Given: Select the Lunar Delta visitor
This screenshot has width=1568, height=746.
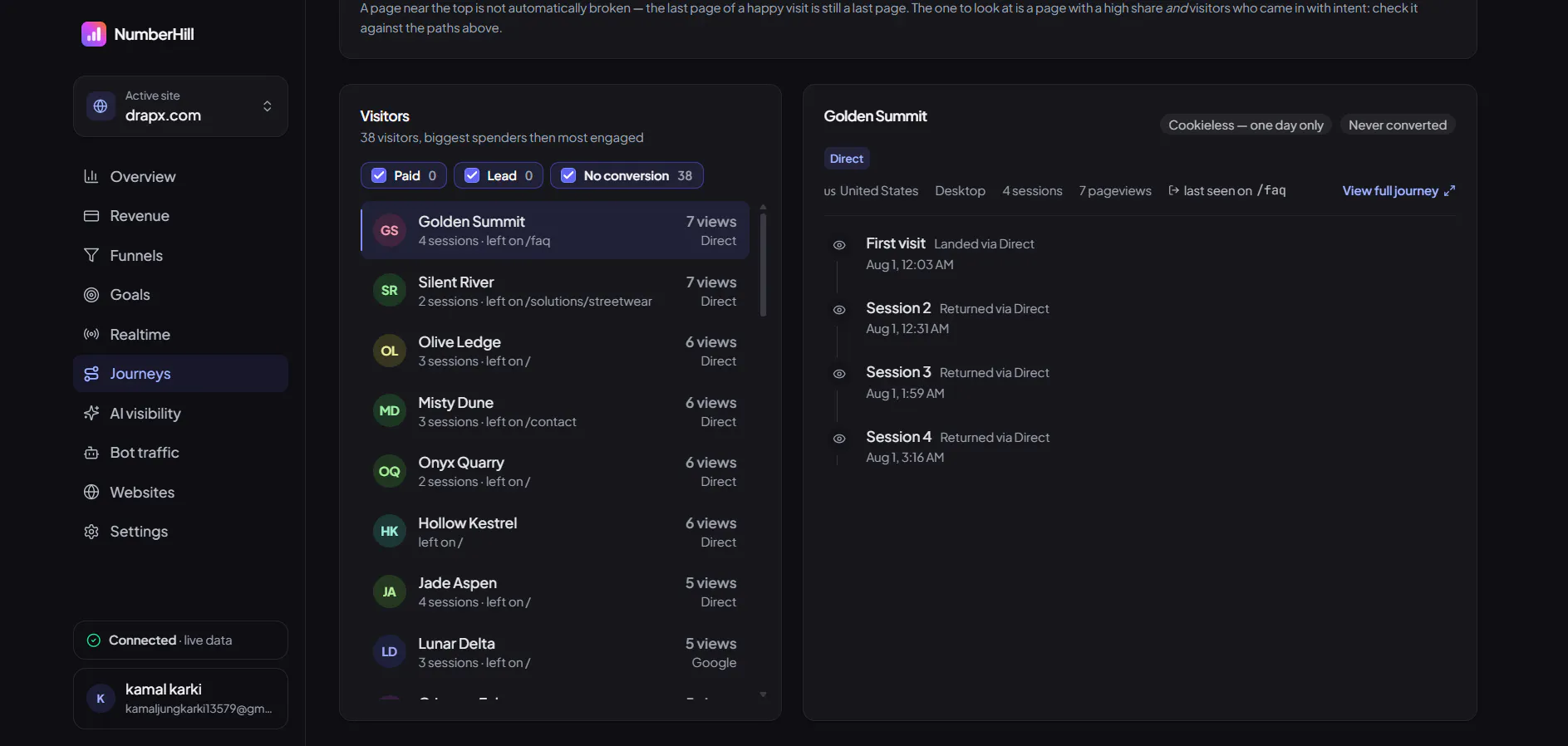Looking at the screenshot, I should click(555, 652).
